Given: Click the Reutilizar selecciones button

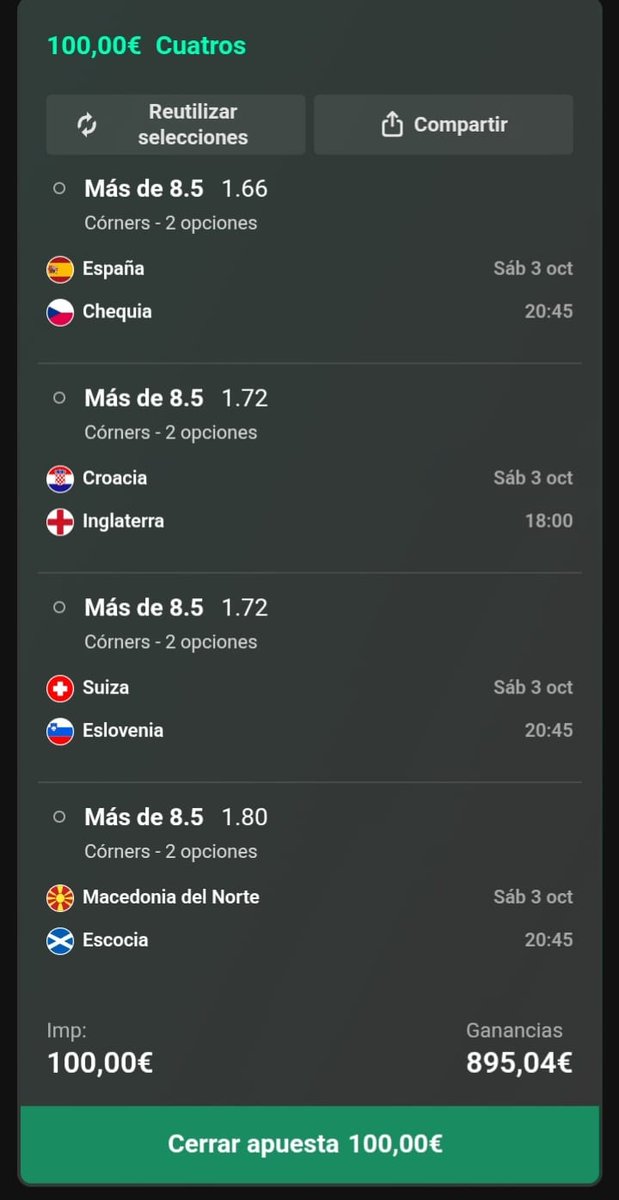Looking at the screenshot, I should [x=176, y=125].
